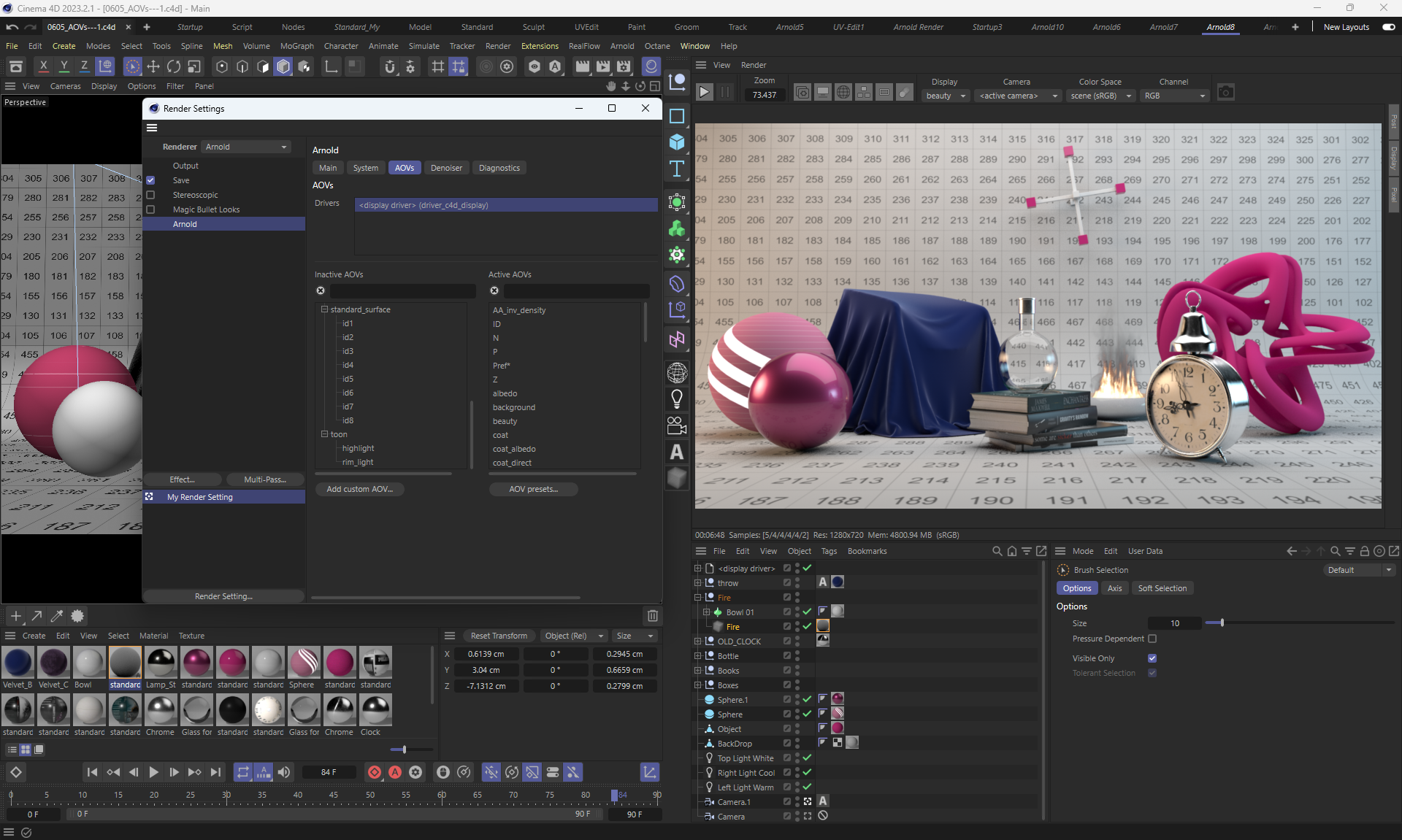Adjust the brush Size slider
Viewport: 1402px width, 840px height.
click(x=1222, y=623)
